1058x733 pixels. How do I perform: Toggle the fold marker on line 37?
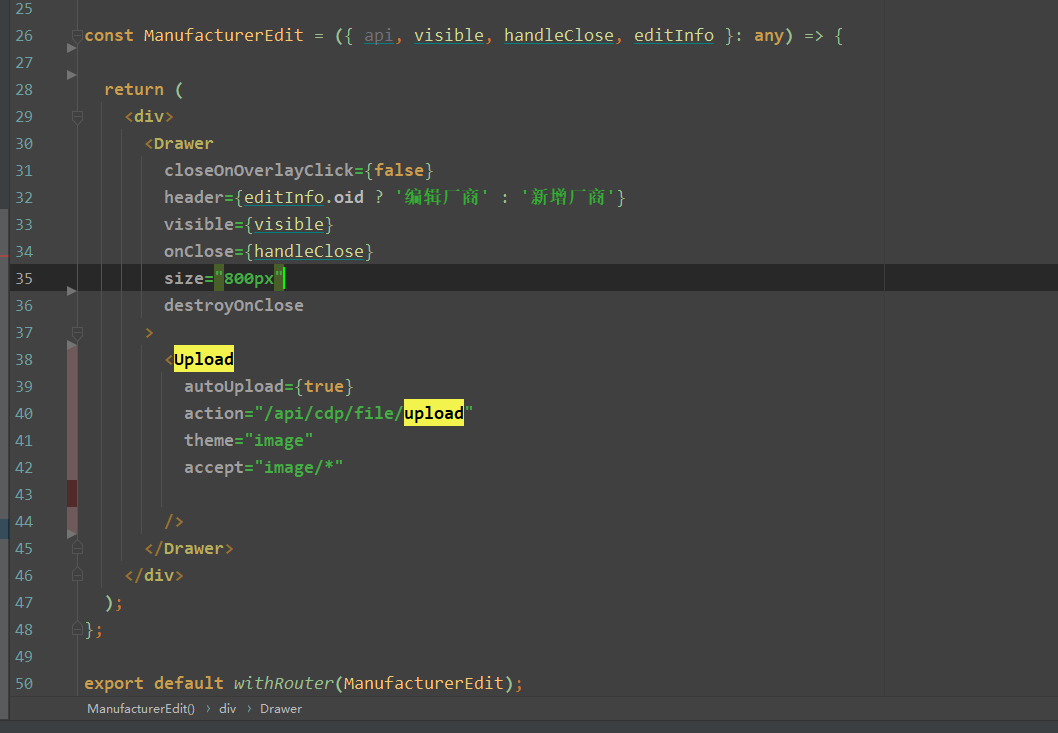point(78,333)
